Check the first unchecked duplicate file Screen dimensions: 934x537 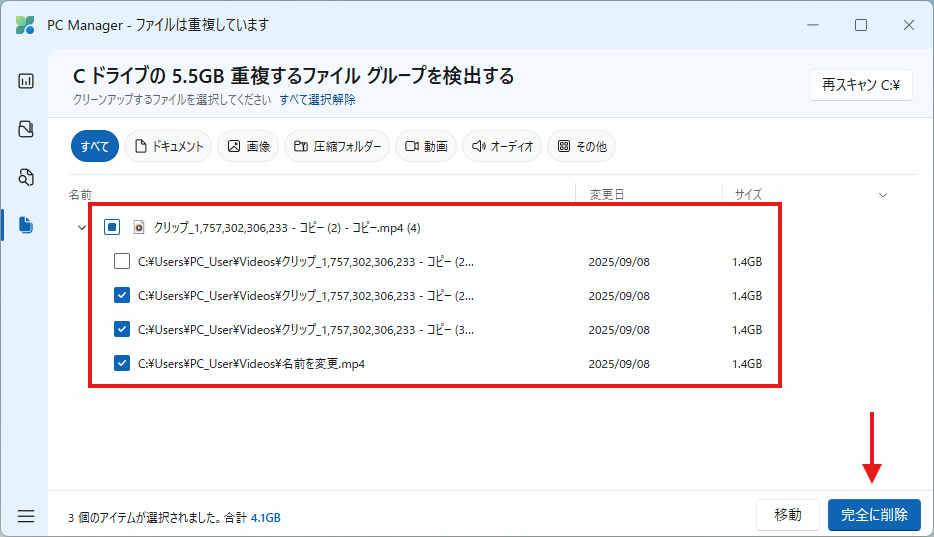(x=122, y=262)
